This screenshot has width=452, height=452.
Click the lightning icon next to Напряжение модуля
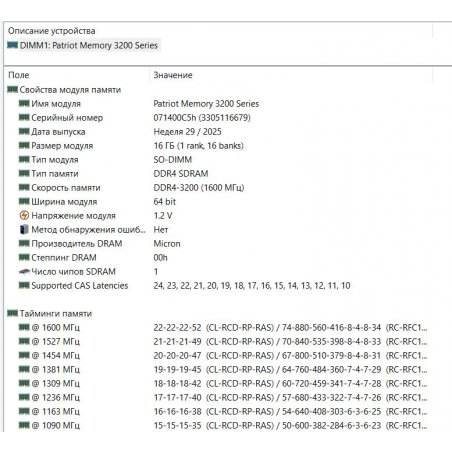coord(24,216)
